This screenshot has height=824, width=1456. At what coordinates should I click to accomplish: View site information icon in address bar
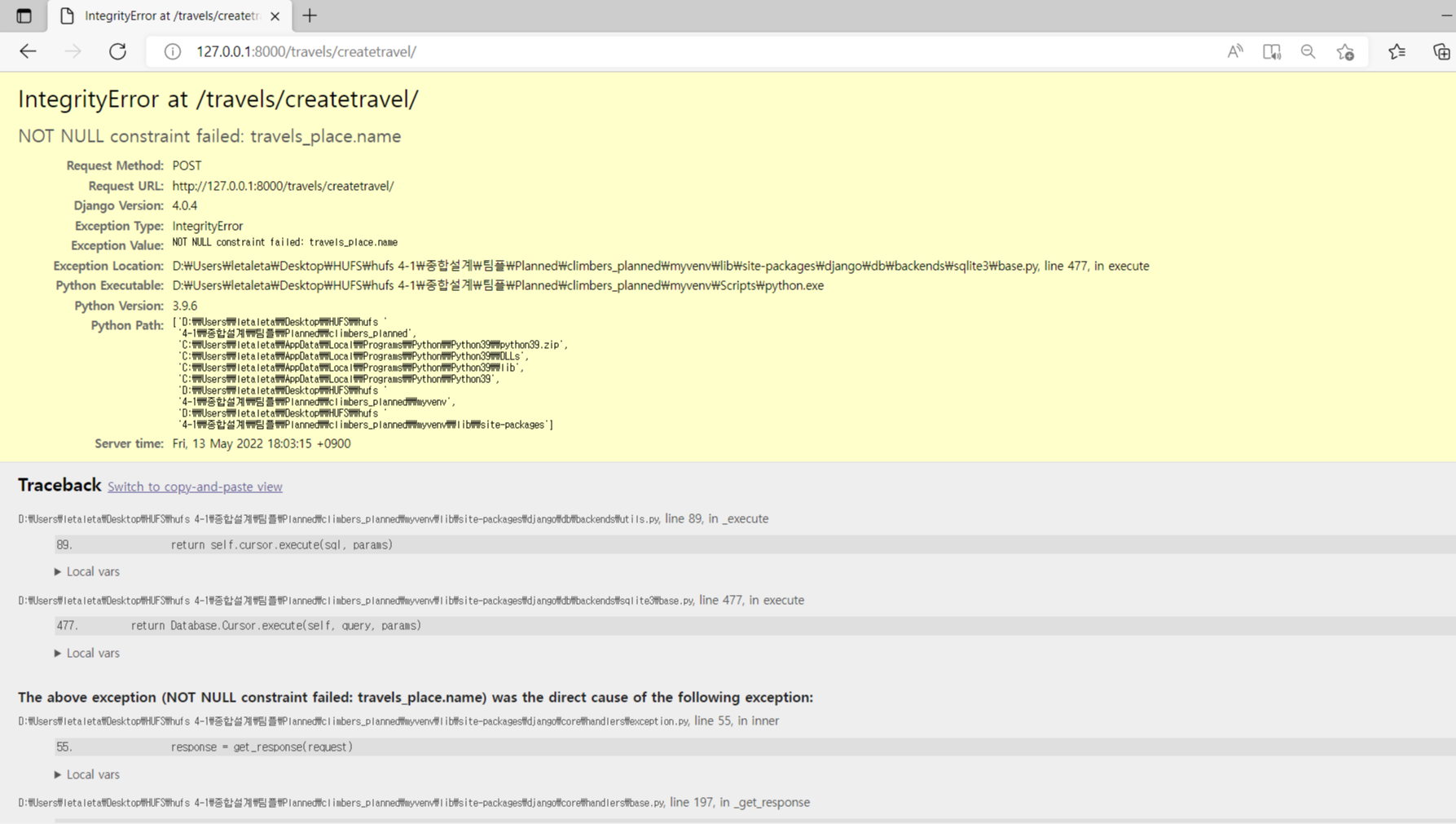[172, 51]
